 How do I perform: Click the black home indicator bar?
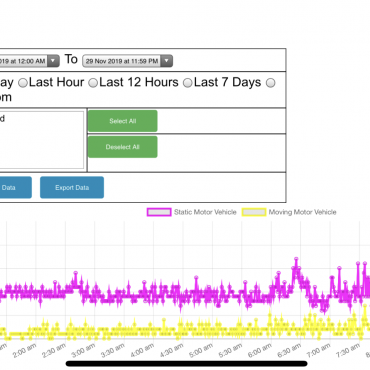click(x=186, y=364)
